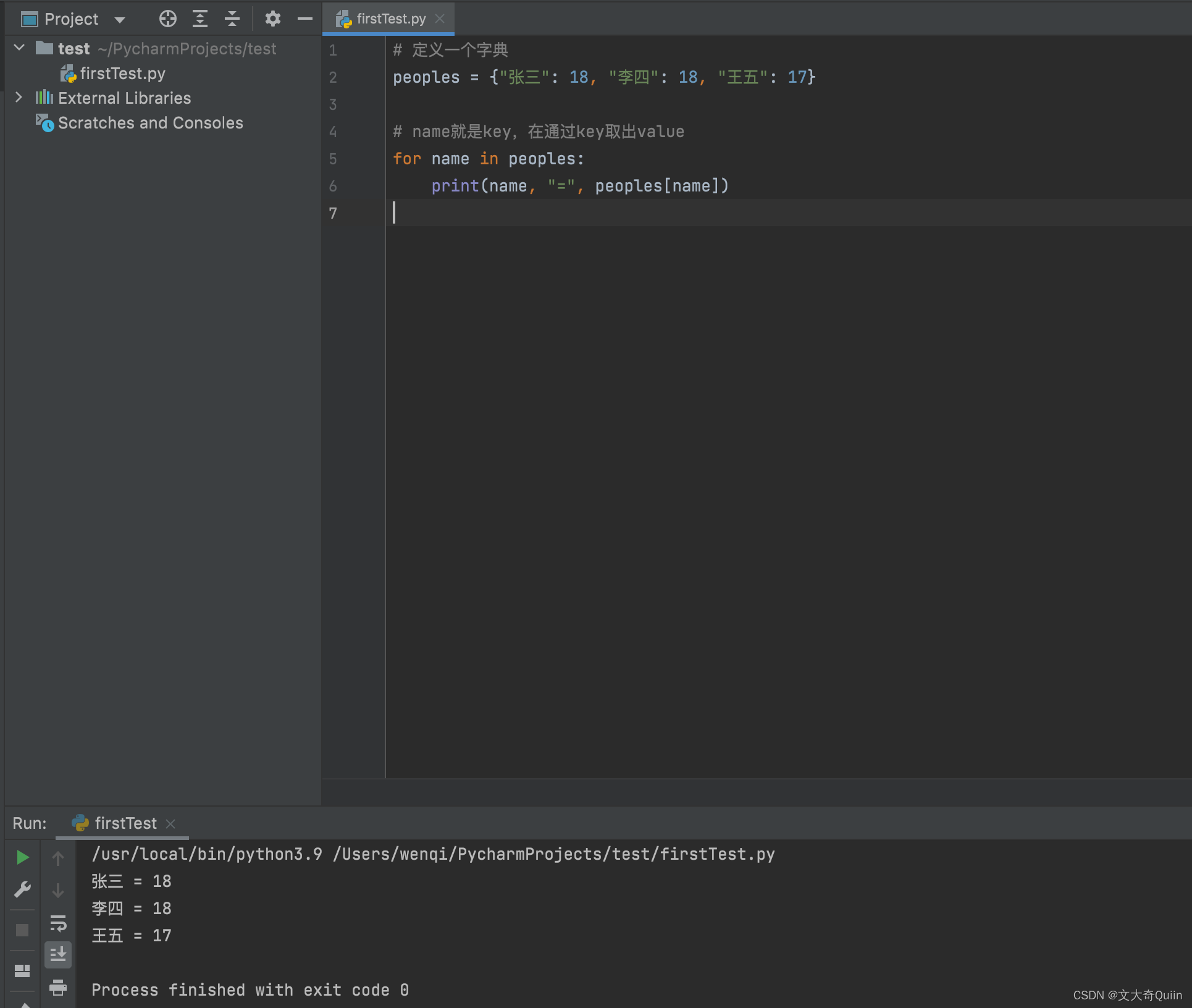Click console output '王五 = 17'

point(132,936)
